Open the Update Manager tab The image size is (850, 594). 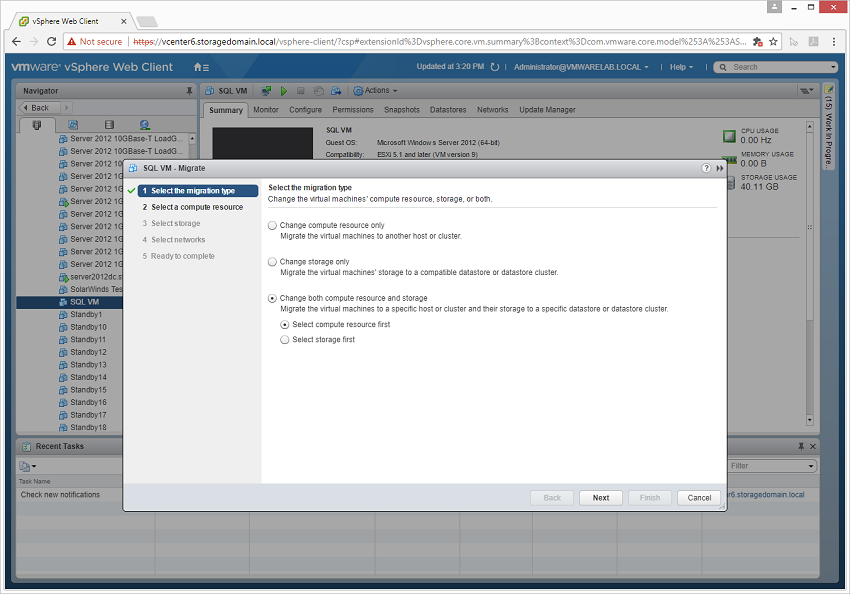[x=548, y=110]
